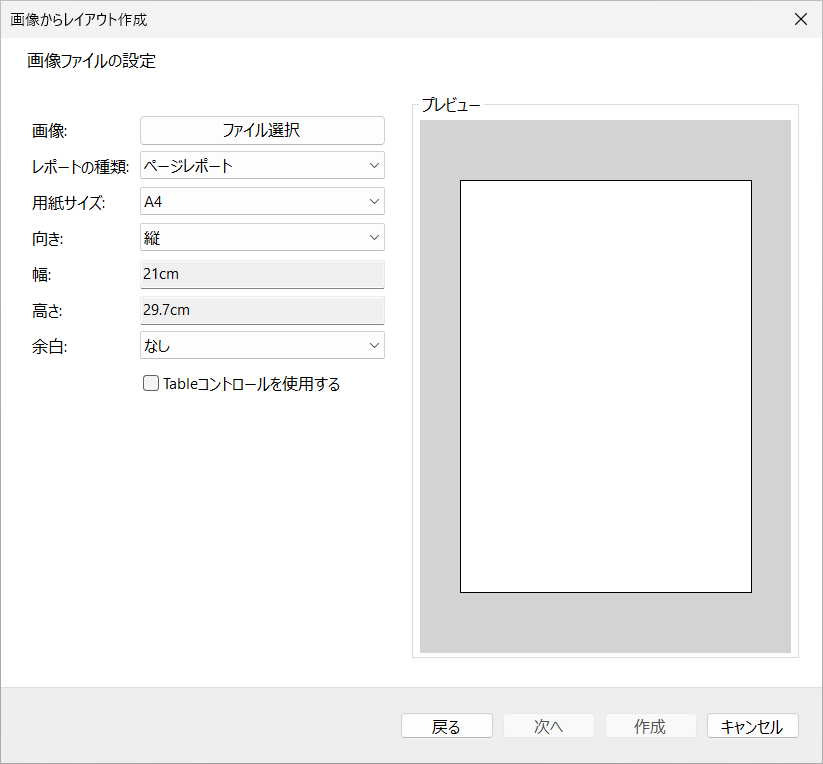Click inside the 幅 field showing 21cm
Screen dimensions: 823x764
pyautogui.click(x=262, y=273)
